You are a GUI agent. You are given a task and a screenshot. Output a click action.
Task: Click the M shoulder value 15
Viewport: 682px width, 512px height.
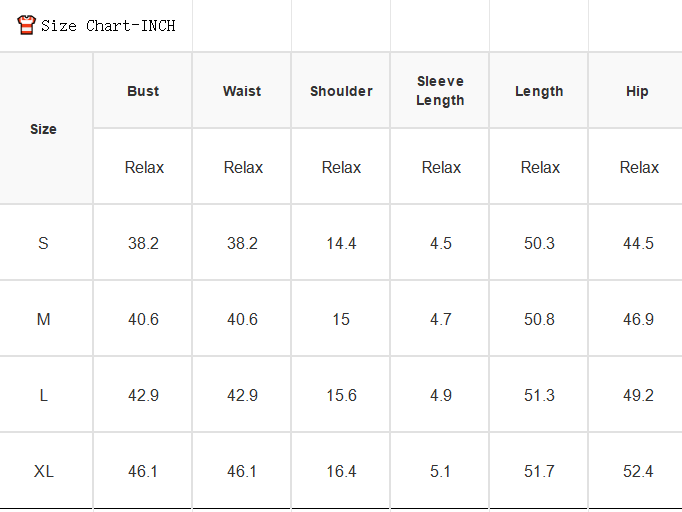tap(341, 319)
